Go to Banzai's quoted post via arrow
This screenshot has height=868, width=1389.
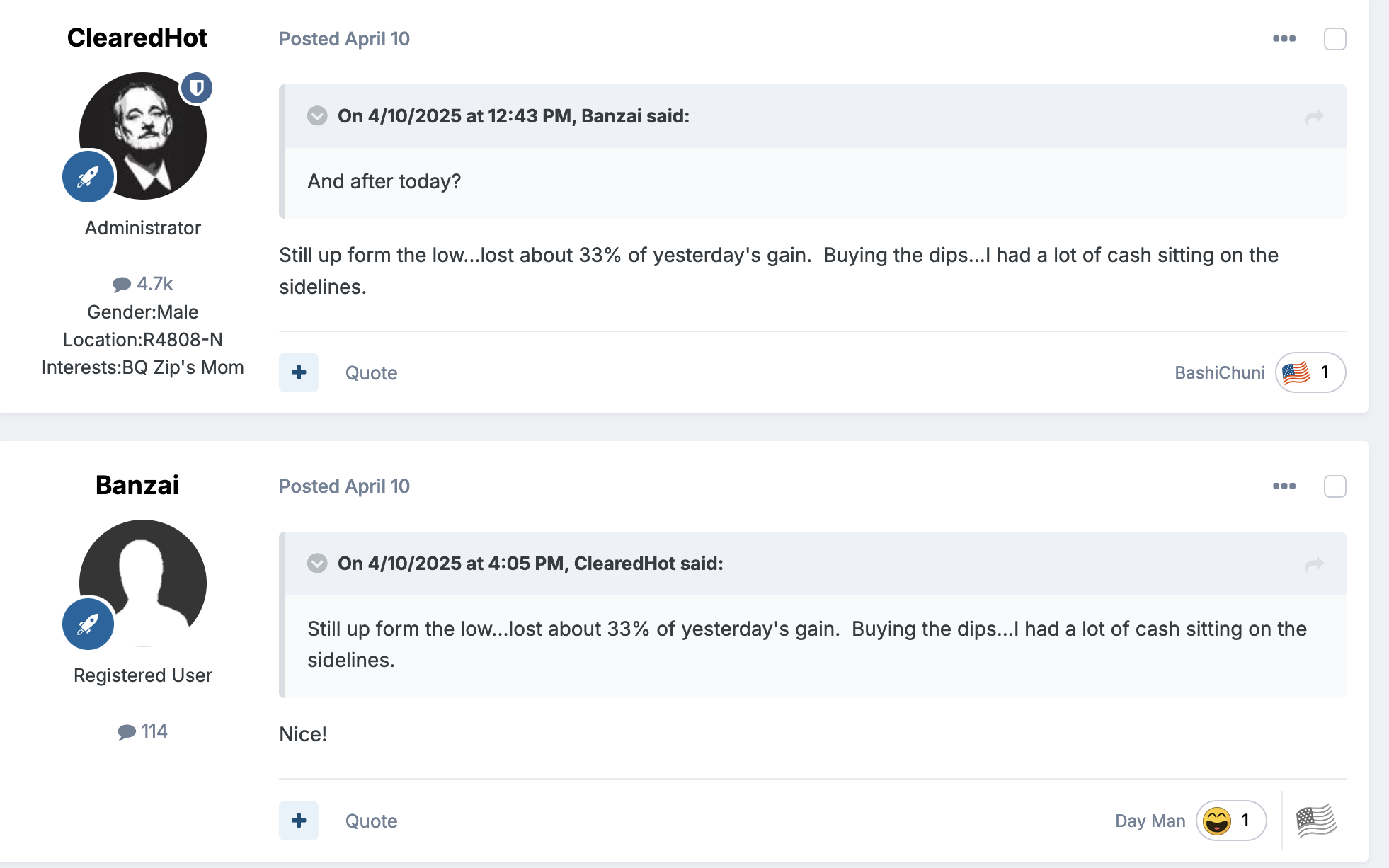pyautogui.click(x=1314, y=117)
